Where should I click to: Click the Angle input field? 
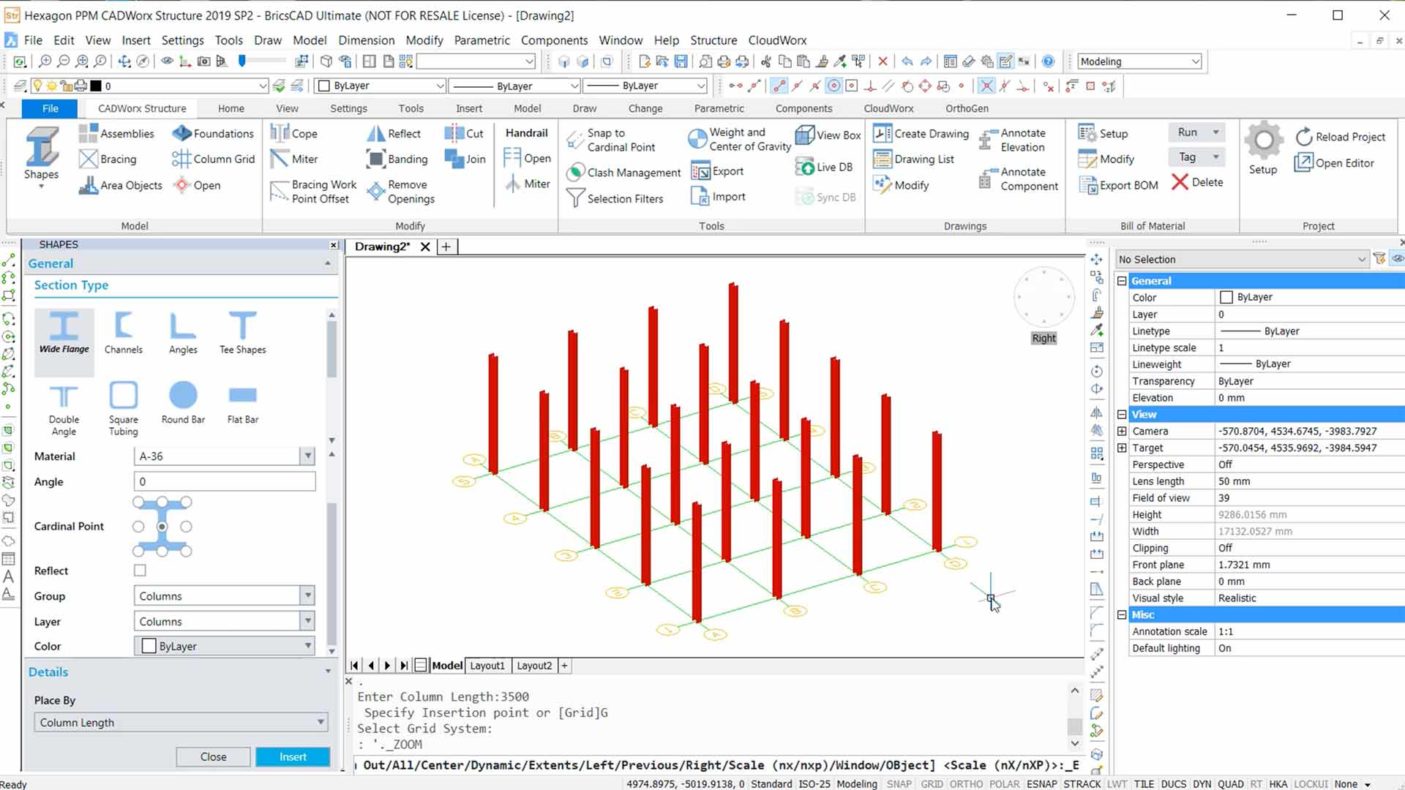click(x=224, y=482)
